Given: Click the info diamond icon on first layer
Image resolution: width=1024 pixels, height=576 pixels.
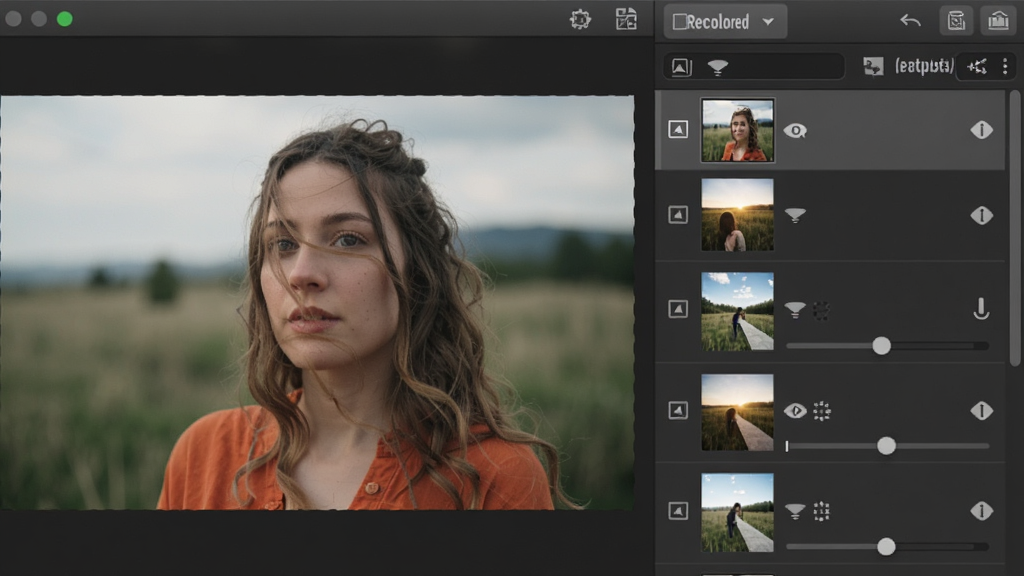Looking at the screenshot, I should coord(981,130).
